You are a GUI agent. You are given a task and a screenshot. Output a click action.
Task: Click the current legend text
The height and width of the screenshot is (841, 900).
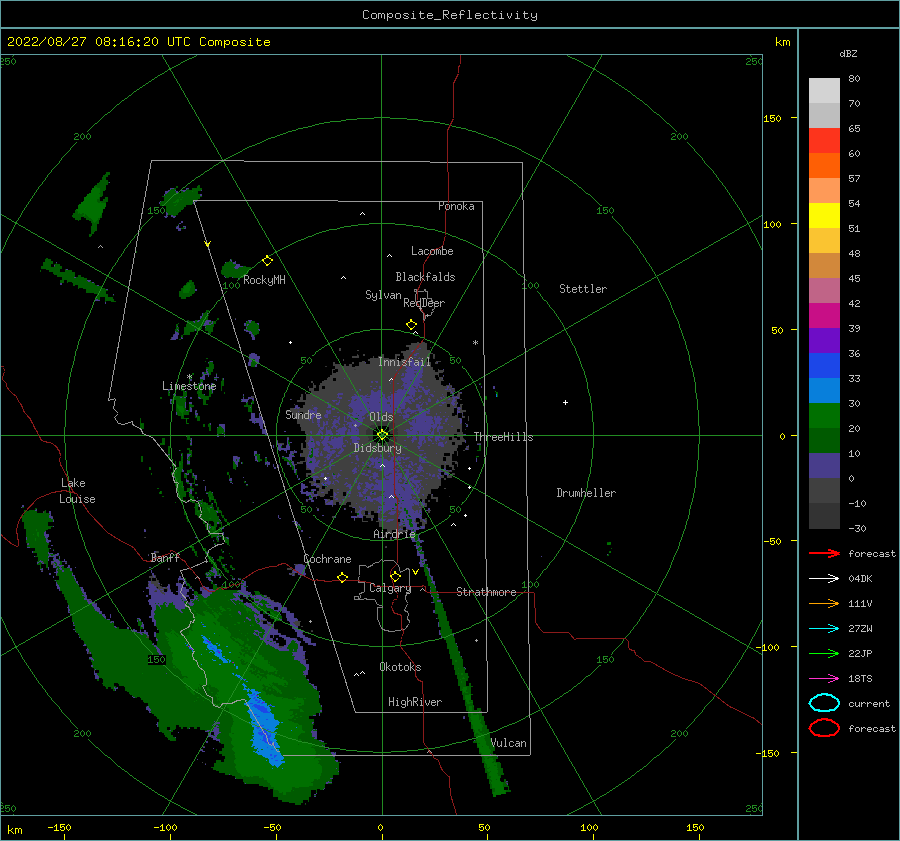coord(868,703)
